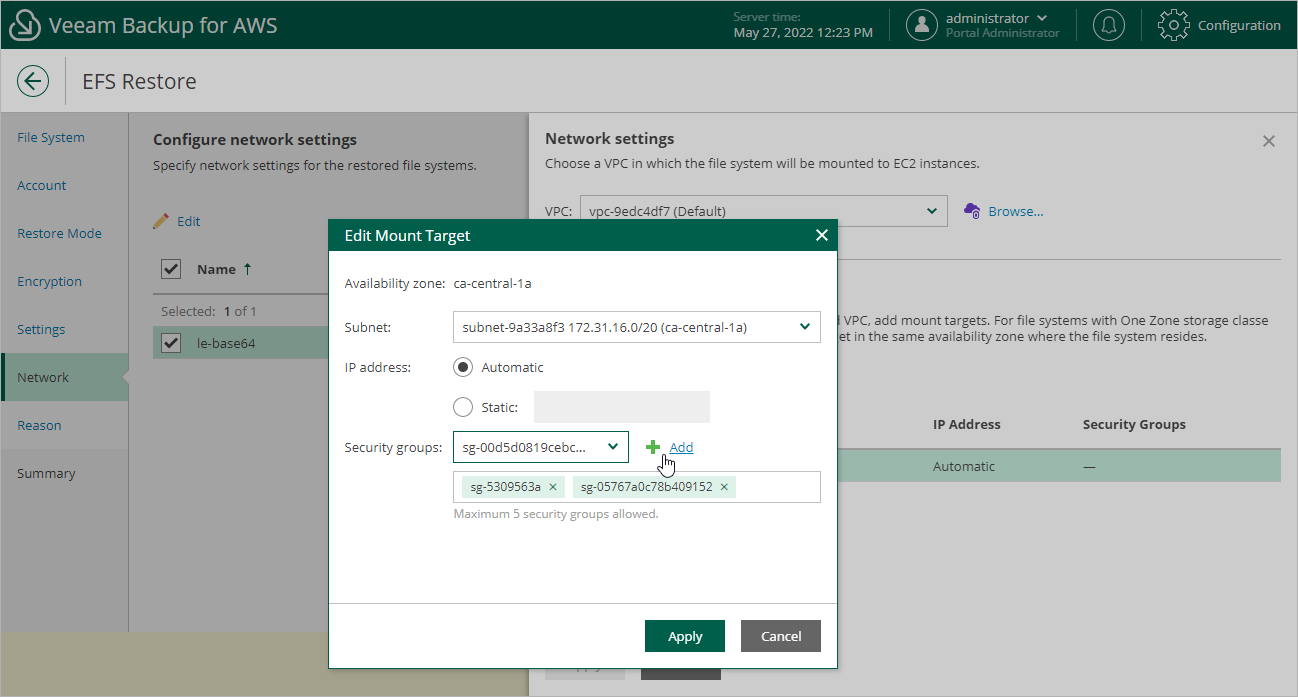The height and width of the screenshot is (697, 1298).
Task: Switch to the Network step in the sidebar
Action: pos(44,377)
